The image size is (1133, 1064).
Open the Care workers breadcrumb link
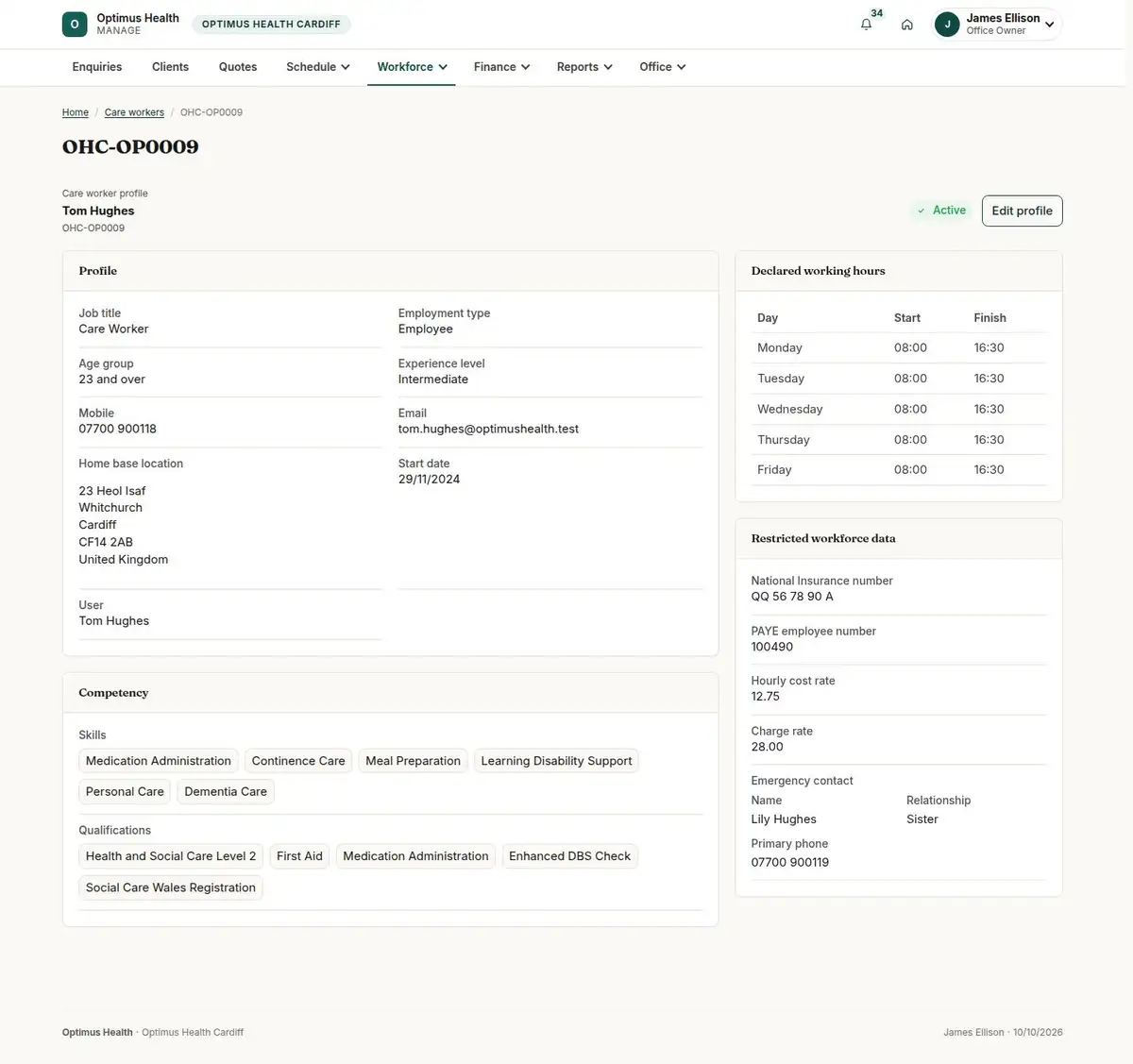pyautogui.click(x=134, y=112)
